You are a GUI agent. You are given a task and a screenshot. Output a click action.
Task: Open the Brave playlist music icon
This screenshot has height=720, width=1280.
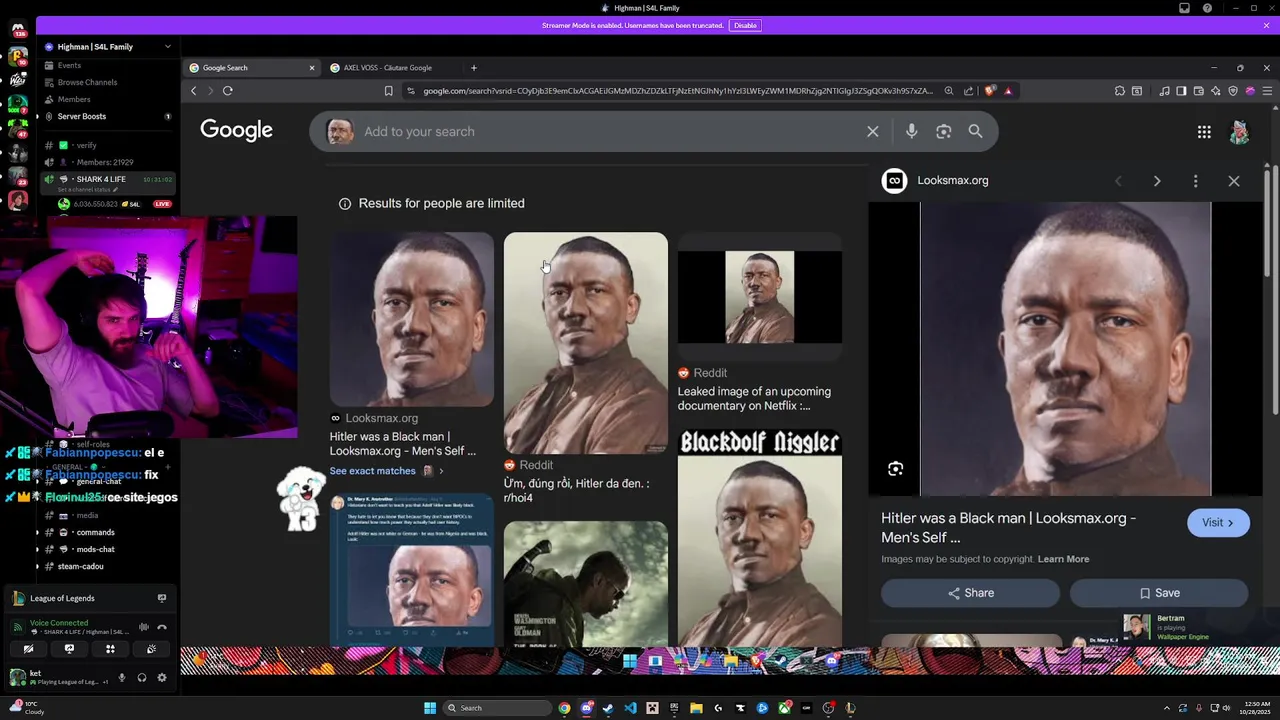pyautogui.click(x=1164, y=91)
